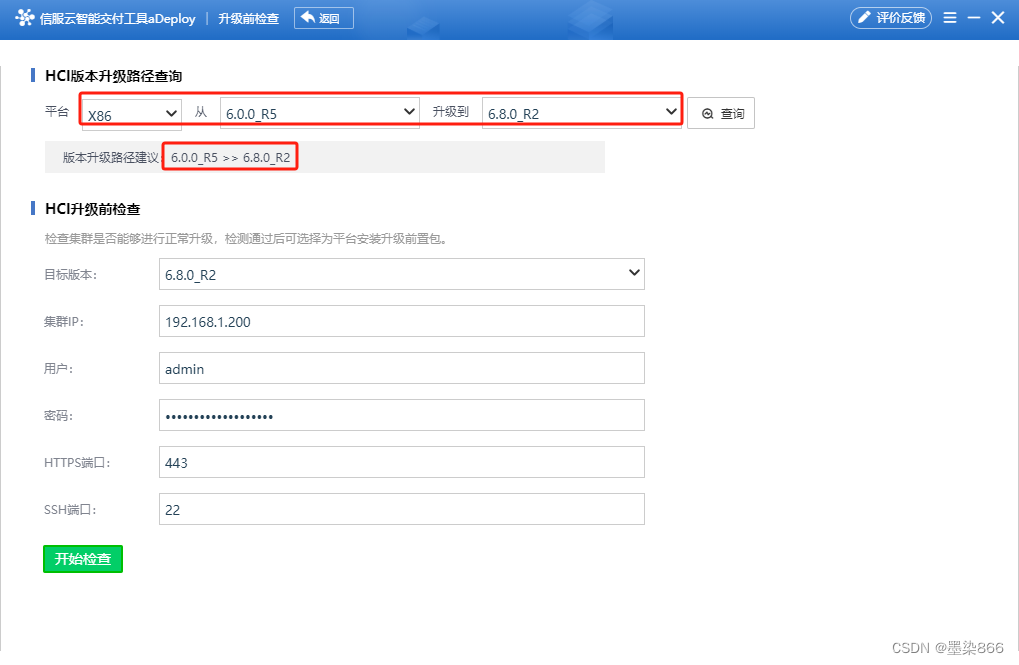1019x665 pixels.
Task: Open the 平台 X86 platform dropdown
Action: 133,114
